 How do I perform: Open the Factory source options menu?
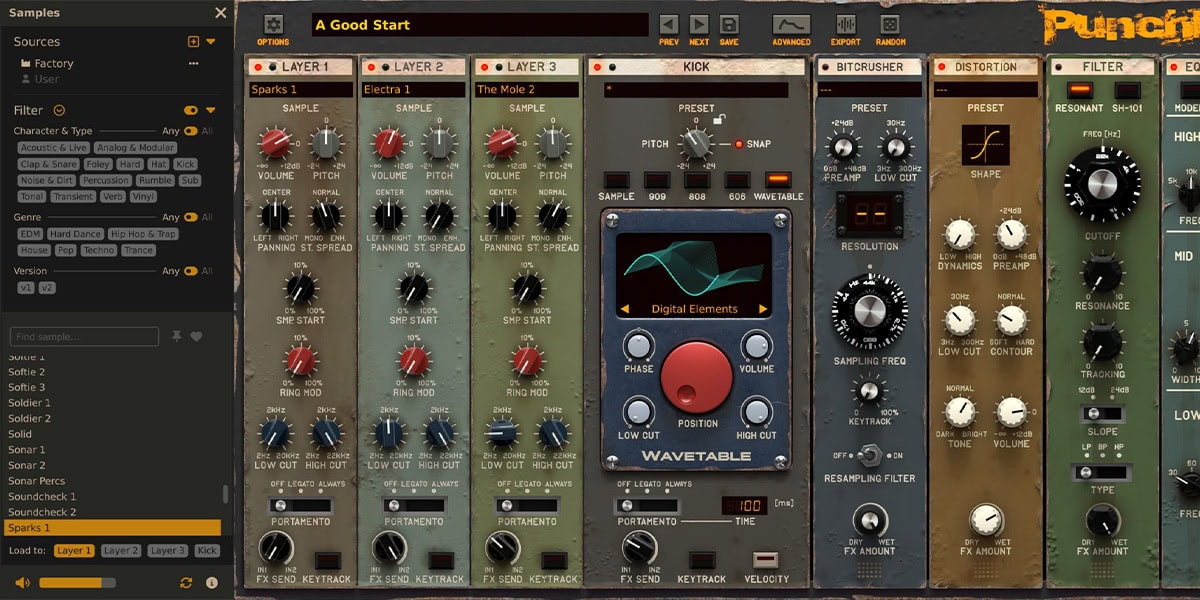[x=194, y=63]
